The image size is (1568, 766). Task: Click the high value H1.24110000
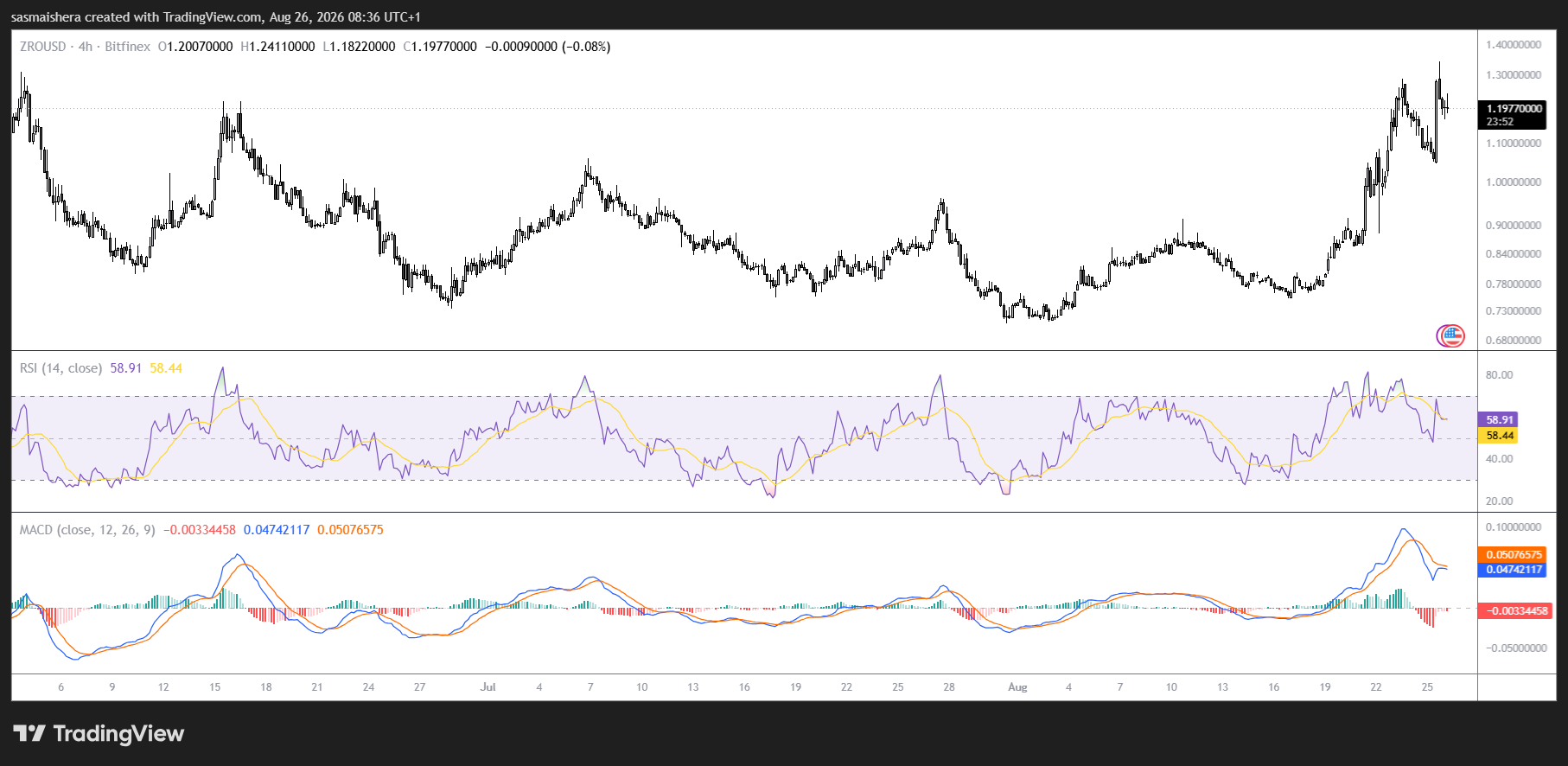(x=277, y=47)
